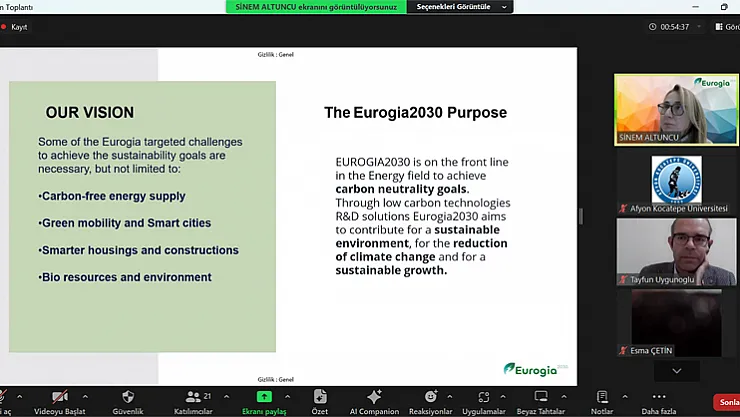
Task: Open Daha fazla three-dot menu
Action: [x=659, y=397]
